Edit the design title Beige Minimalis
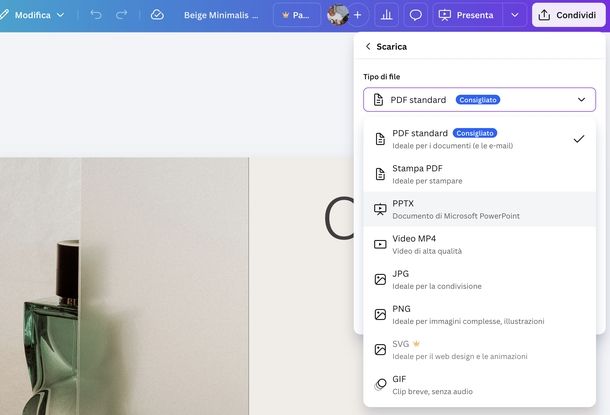This screenshot has height=415, width=610. tap(221, 15)
